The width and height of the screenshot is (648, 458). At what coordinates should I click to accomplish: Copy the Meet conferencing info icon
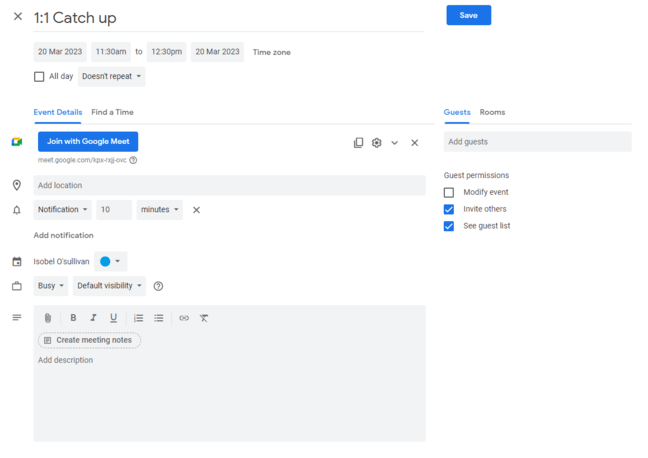coord(358,143)
